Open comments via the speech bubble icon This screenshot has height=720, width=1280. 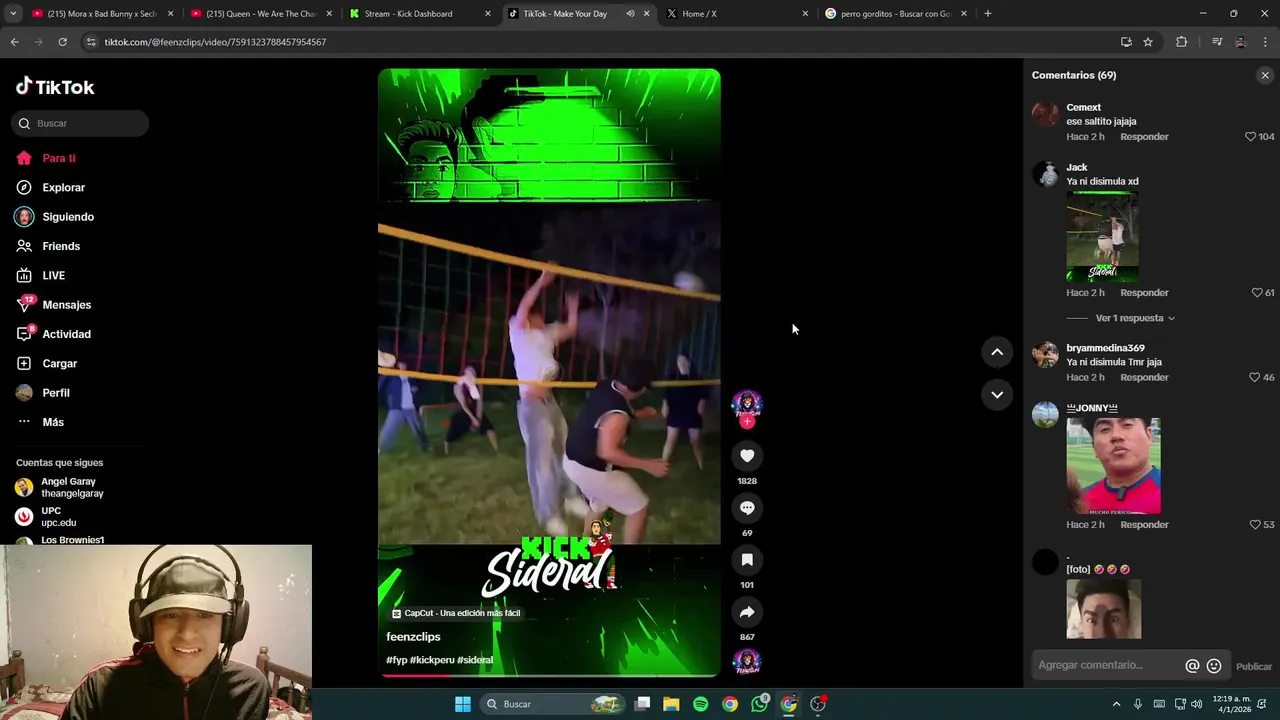click(x=747, y=508)
